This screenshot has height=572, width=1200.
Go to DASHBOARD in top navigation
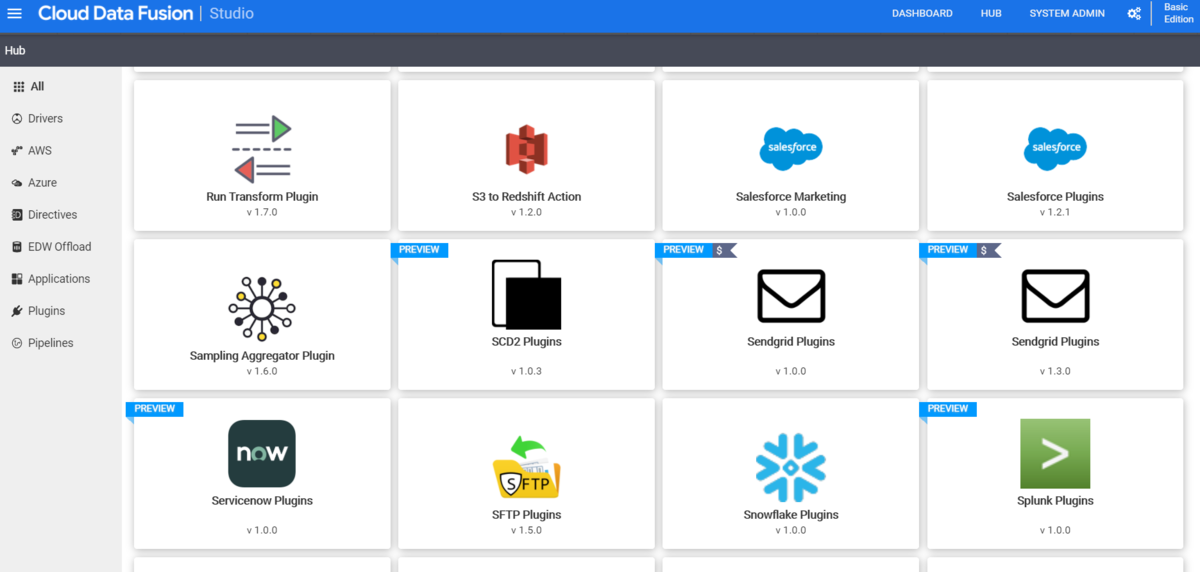(x=922, y=13)
